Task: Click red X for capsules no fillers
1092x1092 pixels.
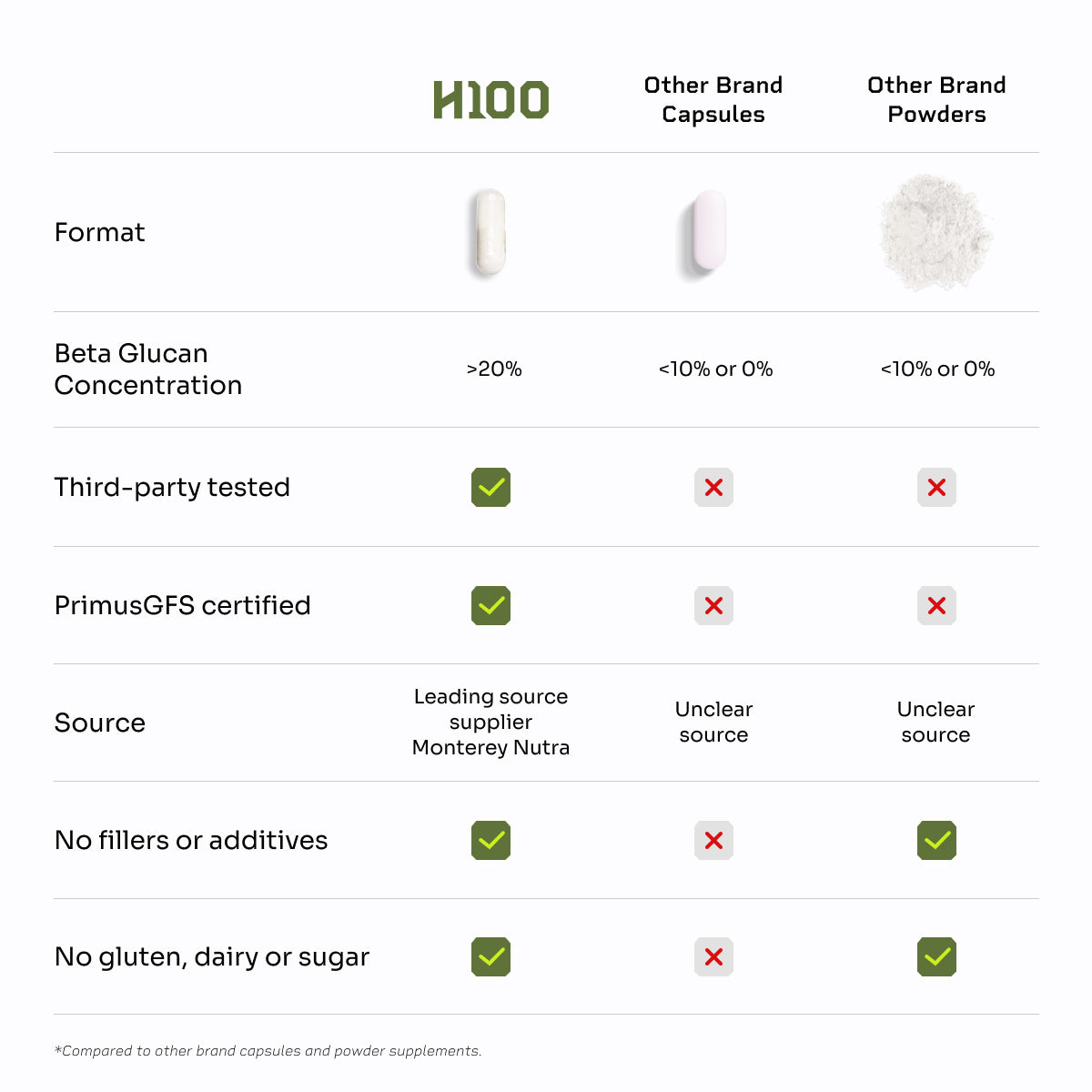Action: click(713, 840)
